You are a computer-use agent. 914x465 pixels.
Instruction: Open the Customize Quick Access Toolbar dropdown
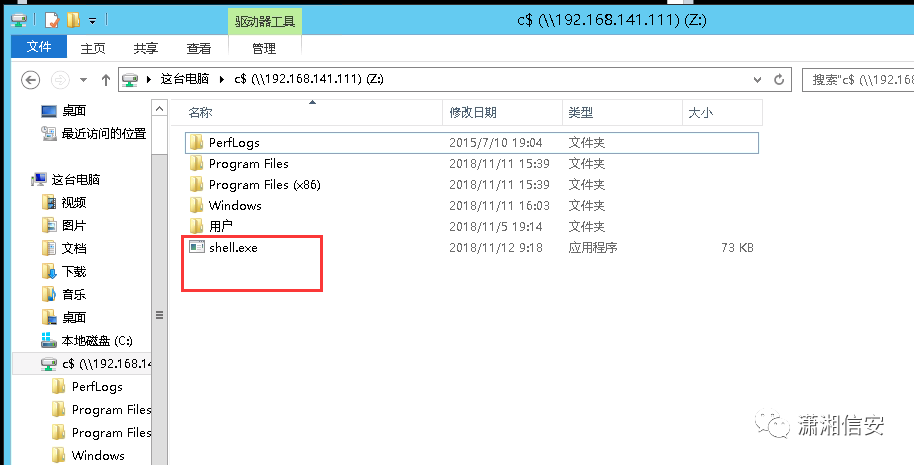click(x=92, y=21)
